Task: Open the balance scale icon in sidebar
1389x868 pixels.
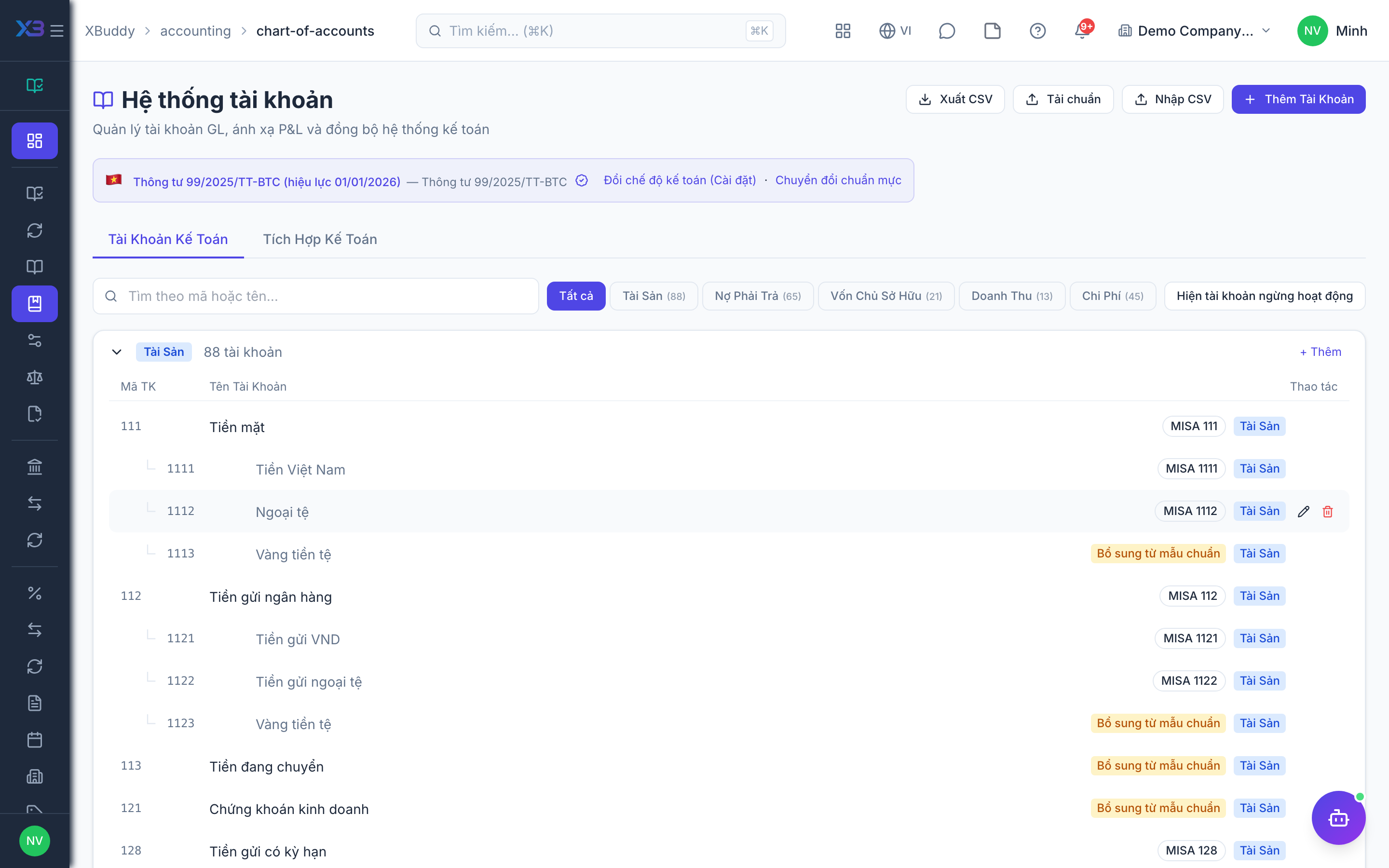Action: click(x=34, y=377)
